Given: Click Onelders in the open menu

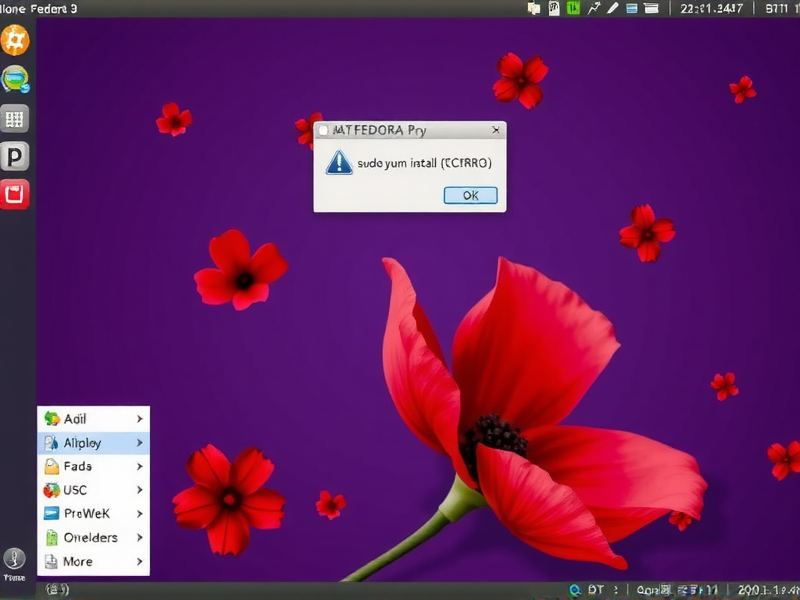Looking at the screenshot, I should tap(90, 538).
